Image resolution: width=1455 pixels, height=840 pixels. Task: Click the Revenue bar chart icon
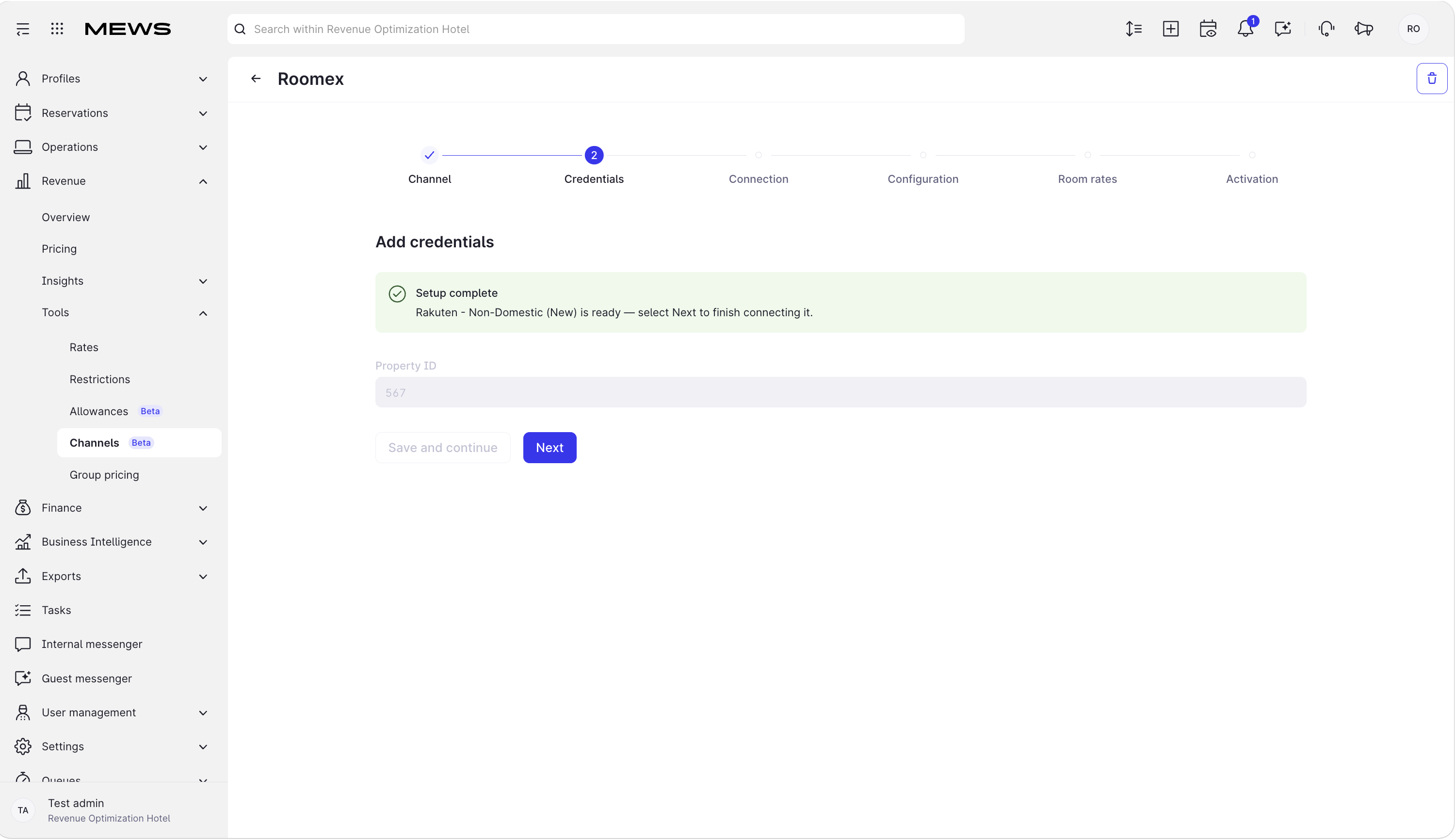pyautogui.click(x=23, y=181)
